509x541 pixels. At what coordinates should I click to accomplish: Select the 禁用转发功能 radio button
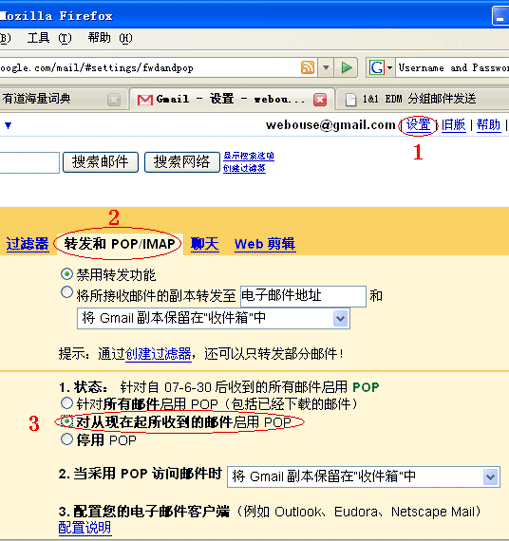click(x=67, y=274)
